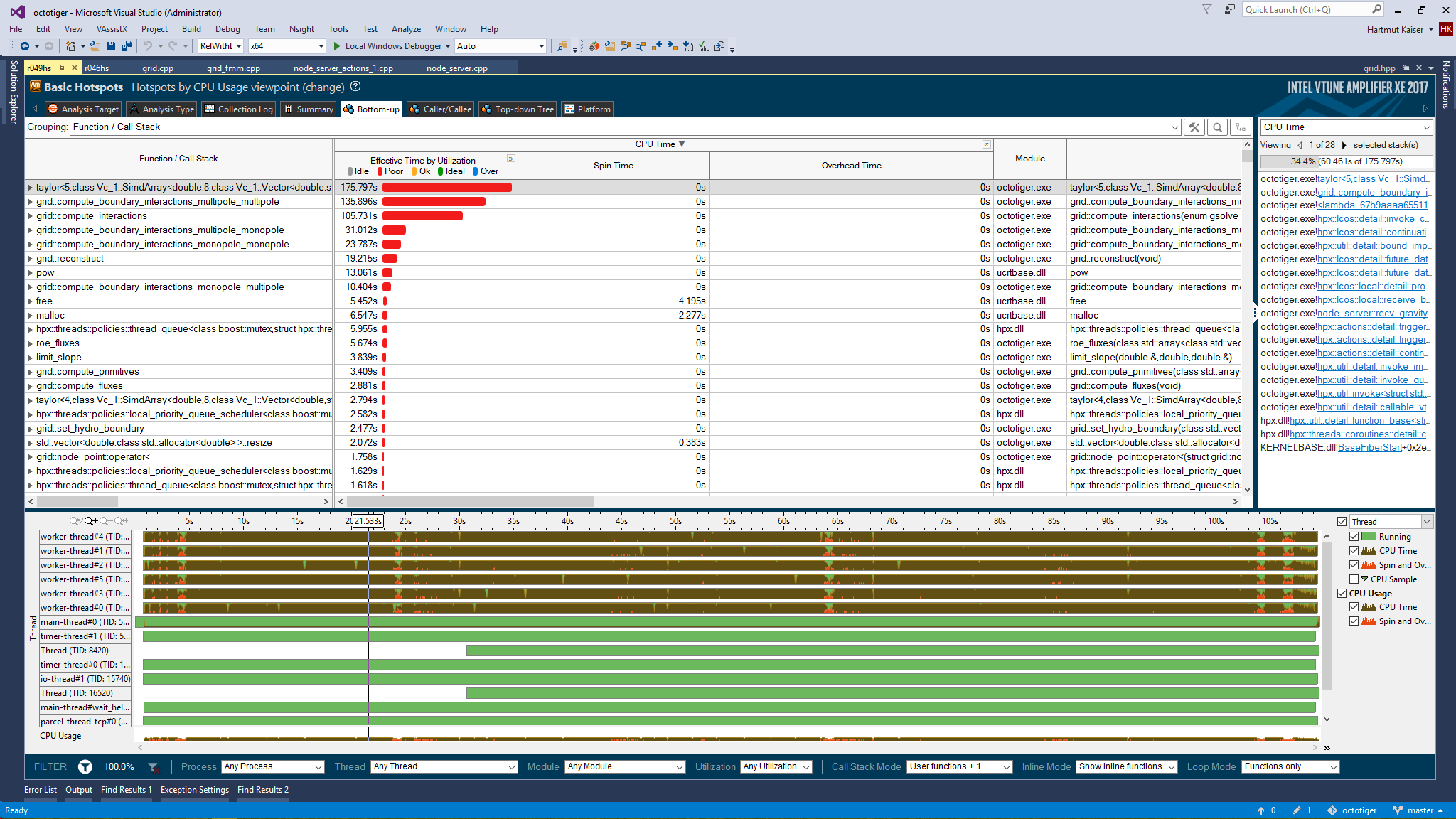Image resolution: width=1456 pixels, height=819 pixels.
Task: Open the x64 platform dropdown
Action: (287, 46)
